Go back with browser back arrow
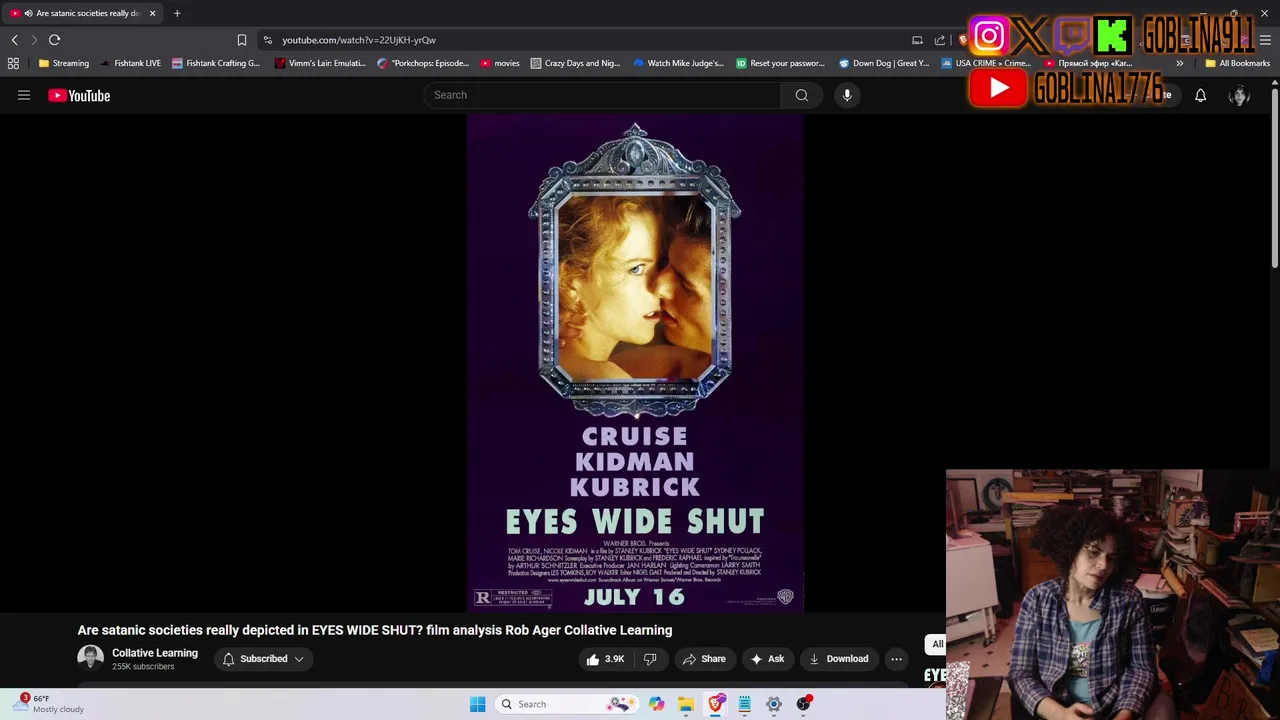This screenshot has width=1280, height=720. click(x=15, y=40)
